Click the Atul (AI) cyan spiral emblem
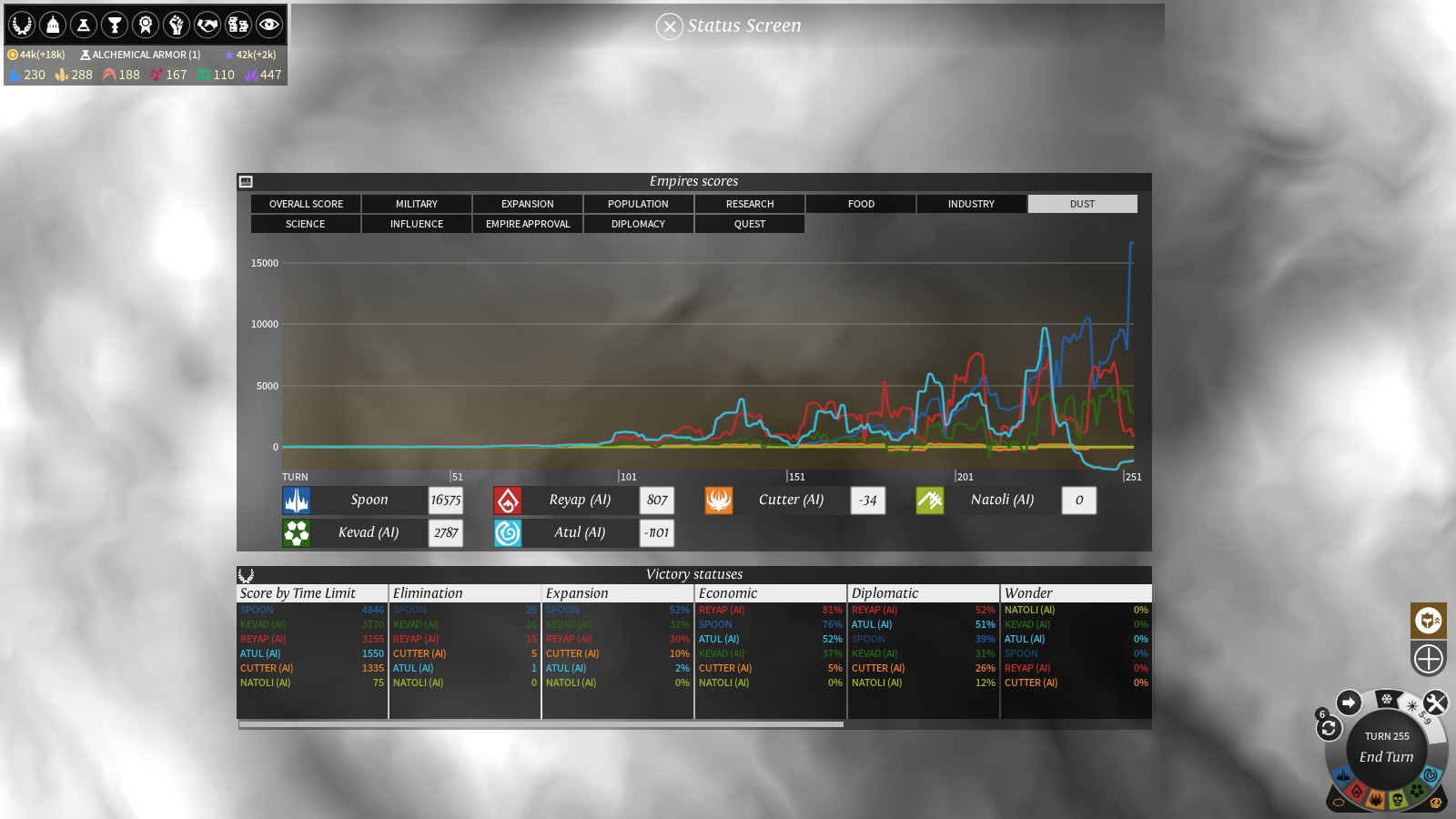This screenshot has width=1456, height=819. [508, 533]
